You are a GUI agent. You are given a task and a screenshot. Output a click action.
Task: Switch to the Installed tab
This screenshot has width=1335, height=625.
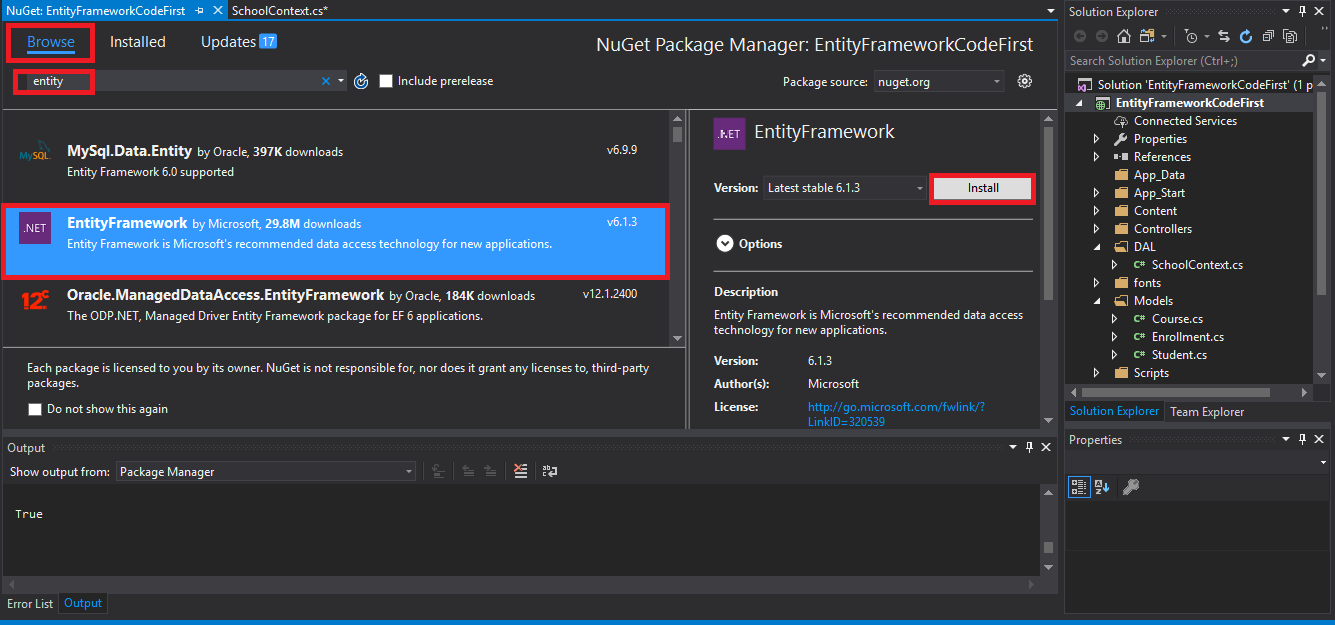coord(138,42)
